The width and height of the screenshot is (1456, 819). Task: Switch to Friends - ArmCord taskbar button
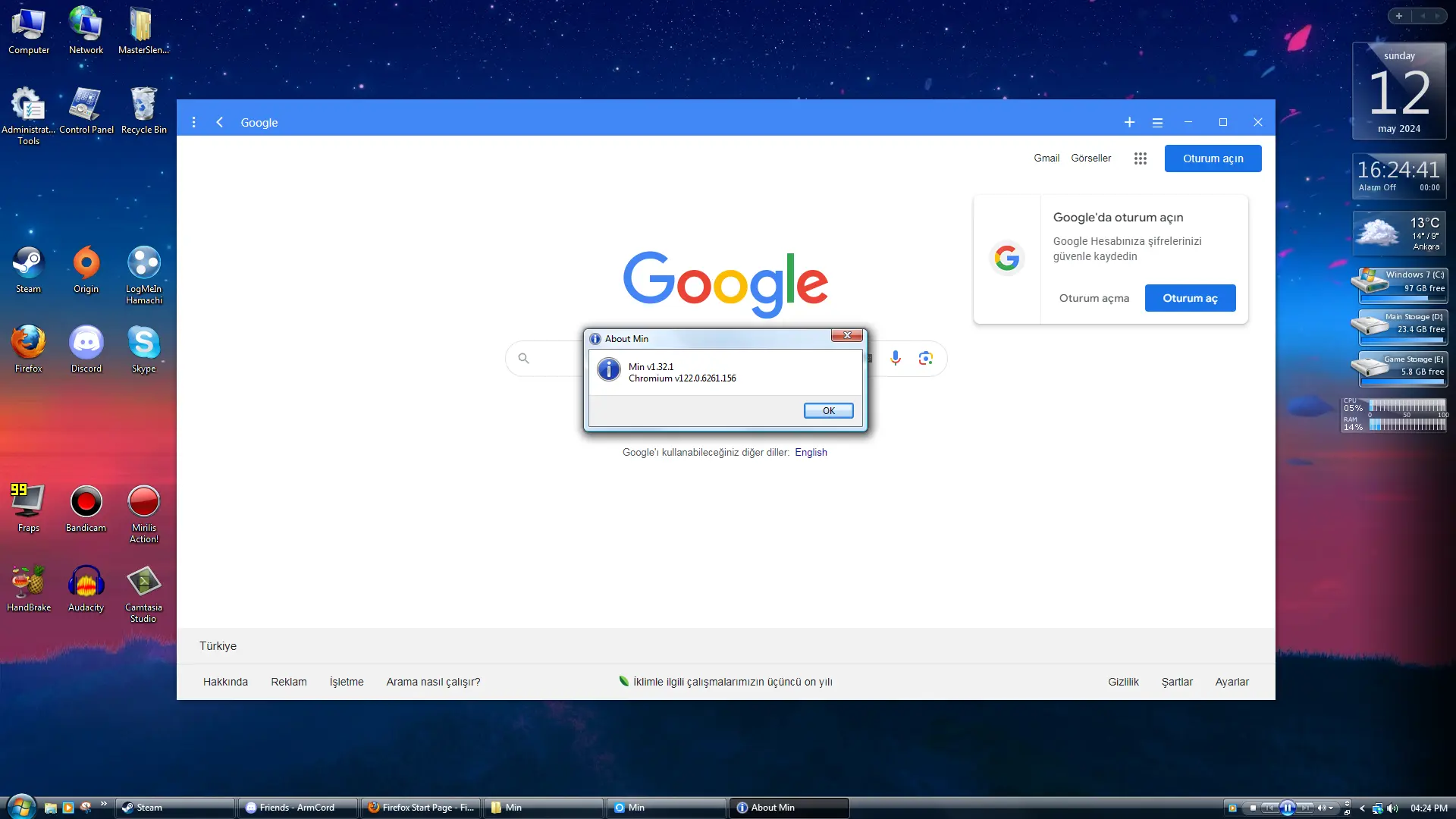point(298,808)
